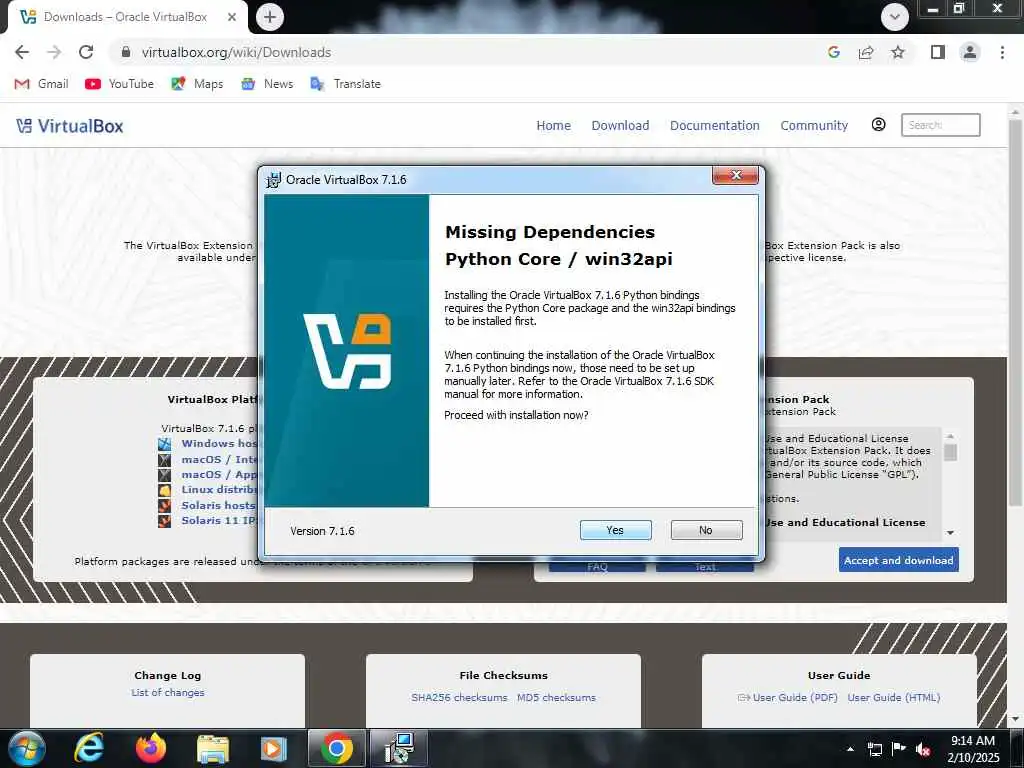Click the license text box scroll-up arrow

pos(950,436)
